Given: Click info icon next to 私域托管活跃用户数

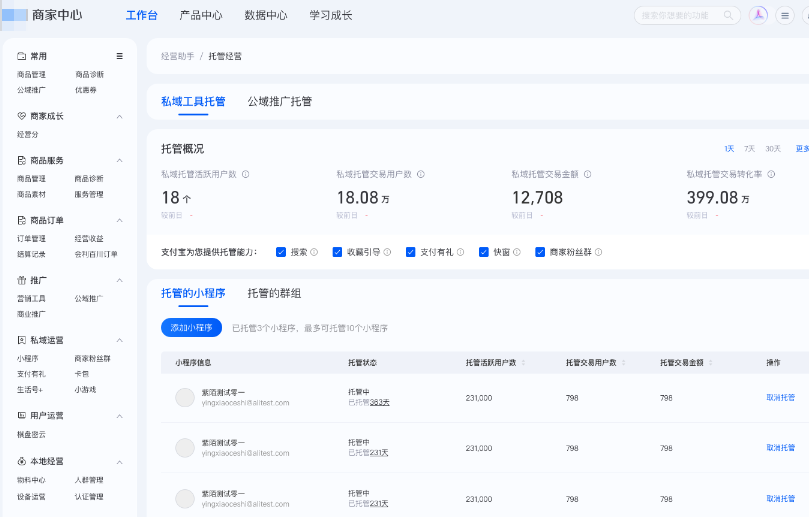Looking at the screenshot, I should (x=246, y=174).
